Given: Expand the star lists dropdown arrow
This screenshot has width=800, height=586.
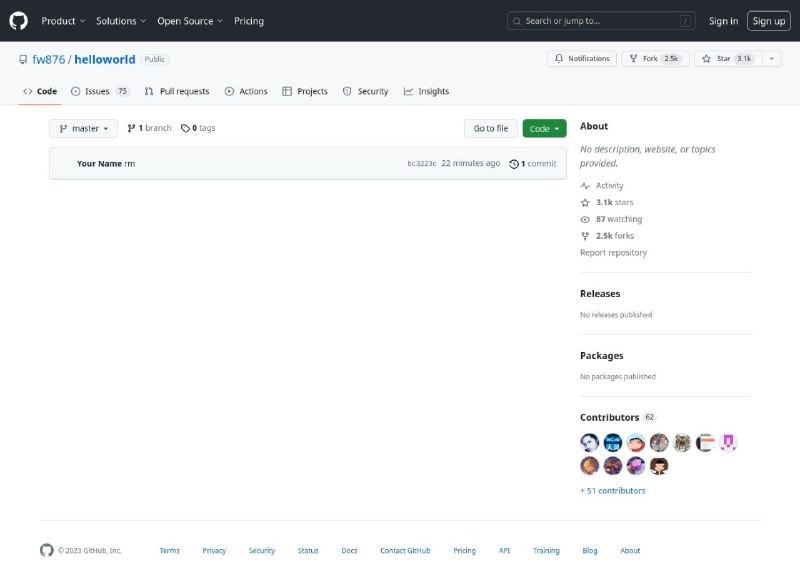Looking at the screenshot, I should [771, 59].
